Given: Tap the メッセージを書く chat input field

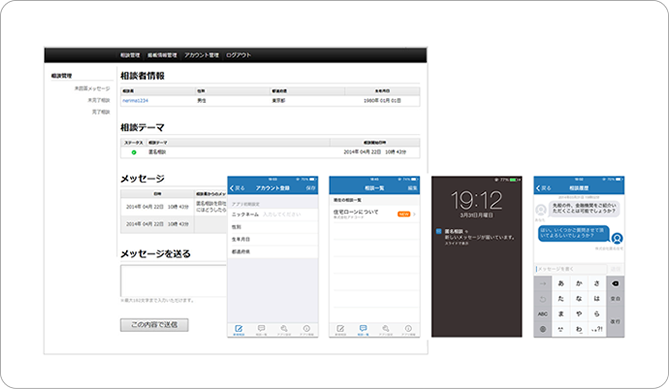Looking at the screenshot, I should [571, 269].
